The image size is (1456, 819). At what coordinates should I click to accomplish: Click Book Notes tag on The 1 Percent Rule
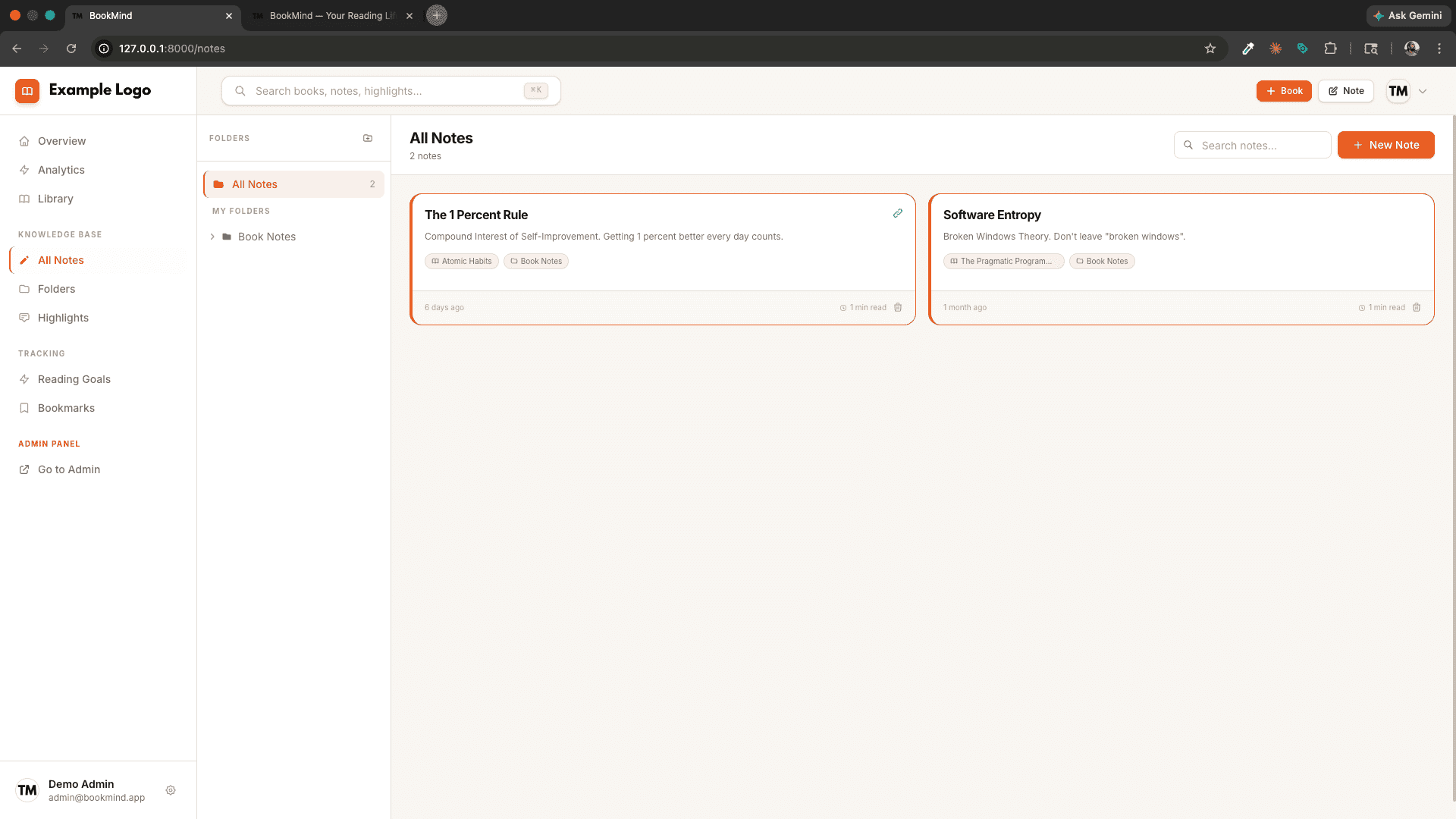[536, 261]
